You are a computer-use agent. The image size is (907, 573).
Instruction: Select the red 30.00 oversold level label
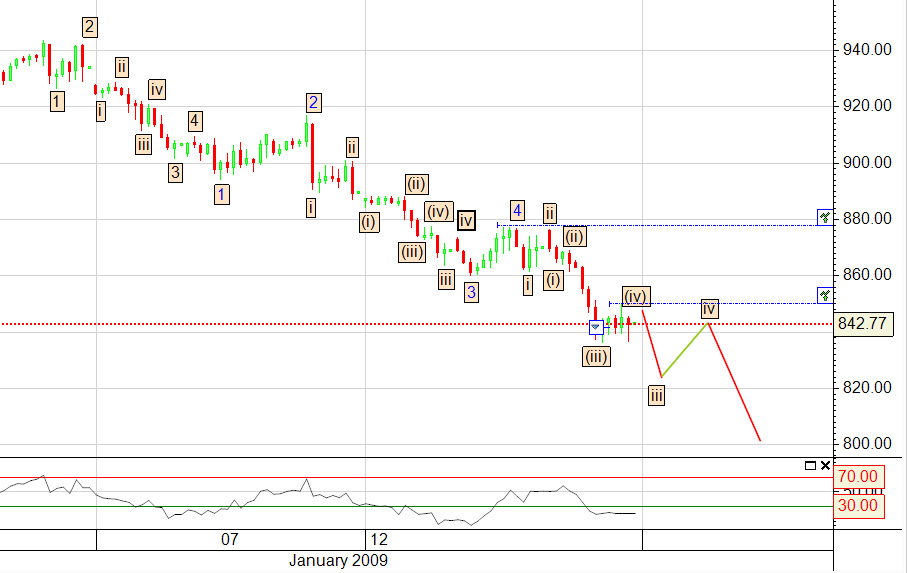(x=858, y=505)
